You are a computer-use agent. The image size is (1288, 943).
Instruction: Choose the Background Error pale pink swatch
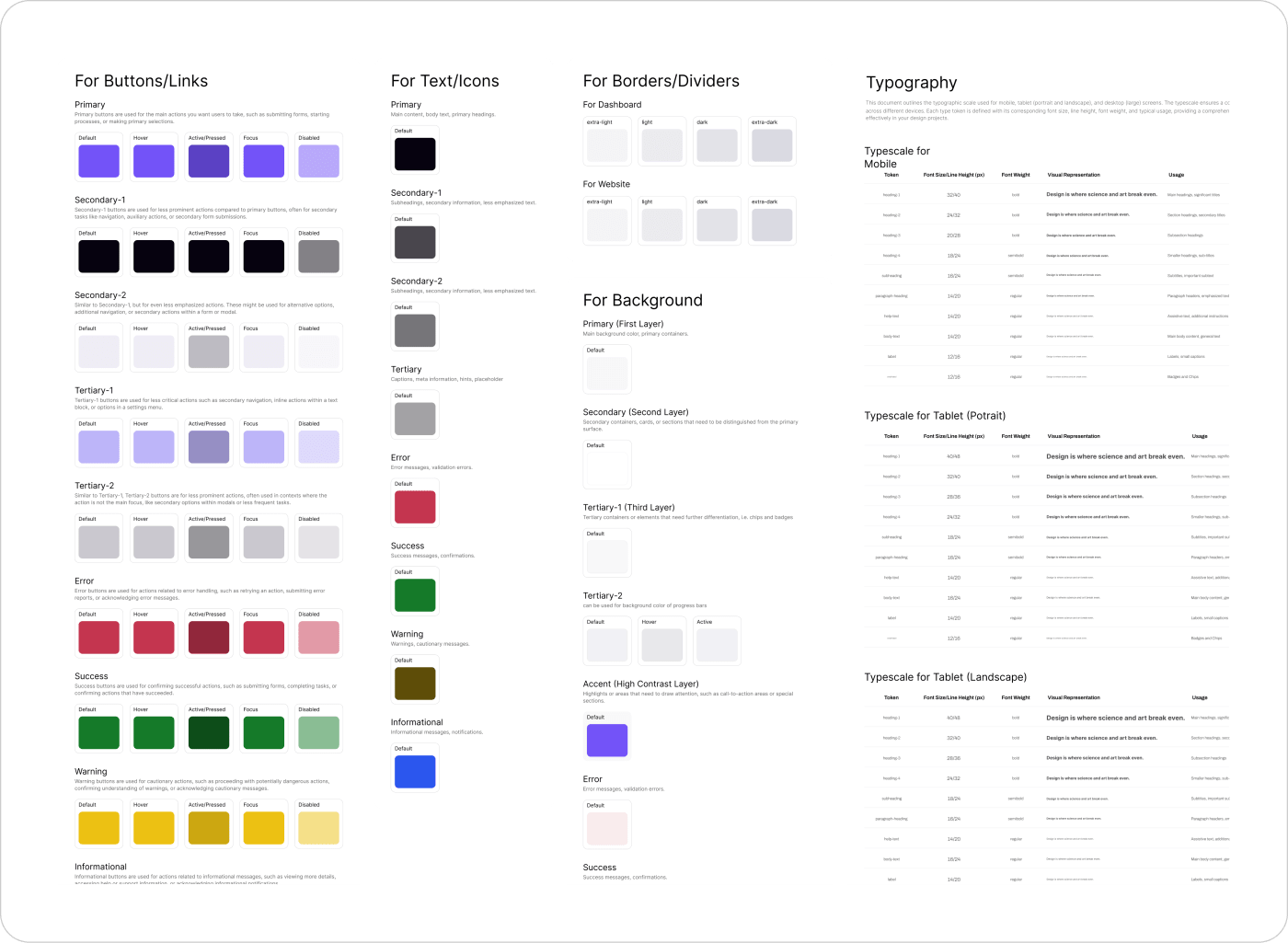(607, 829)
